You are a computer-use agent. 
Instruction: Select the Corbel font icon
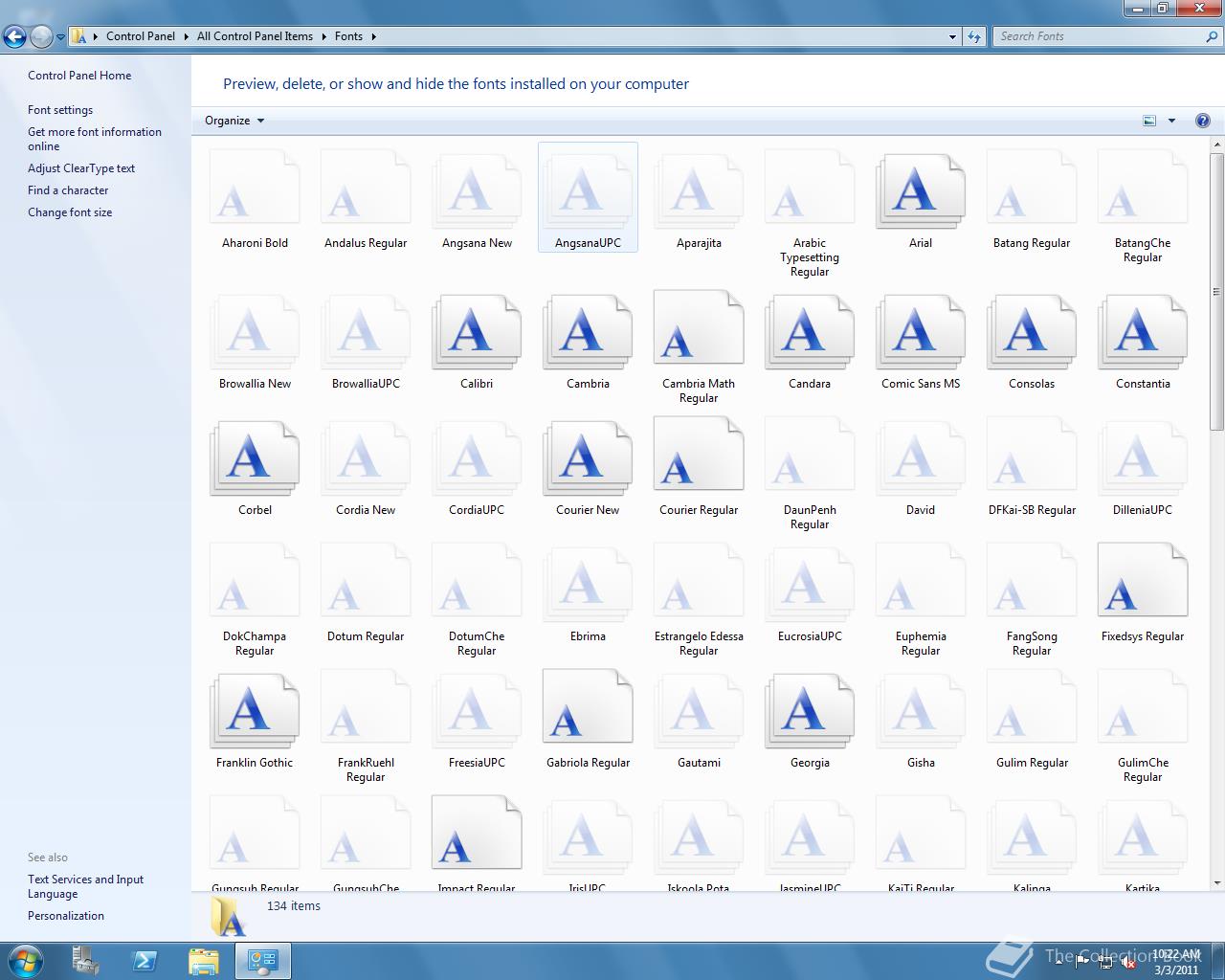tap(254, 457)
